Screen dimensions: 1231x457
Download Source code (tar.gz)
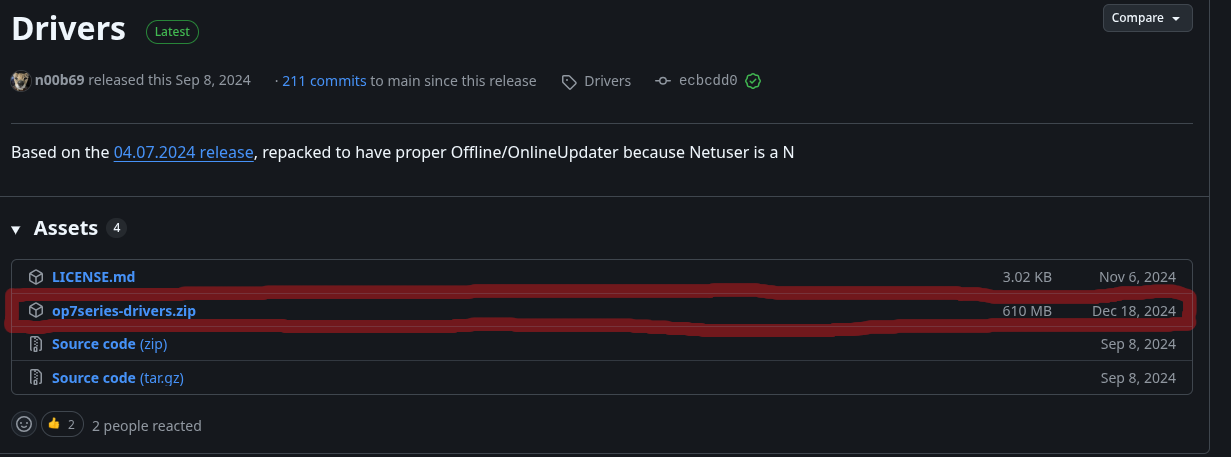pyautogui.click(x=117, y=378)
